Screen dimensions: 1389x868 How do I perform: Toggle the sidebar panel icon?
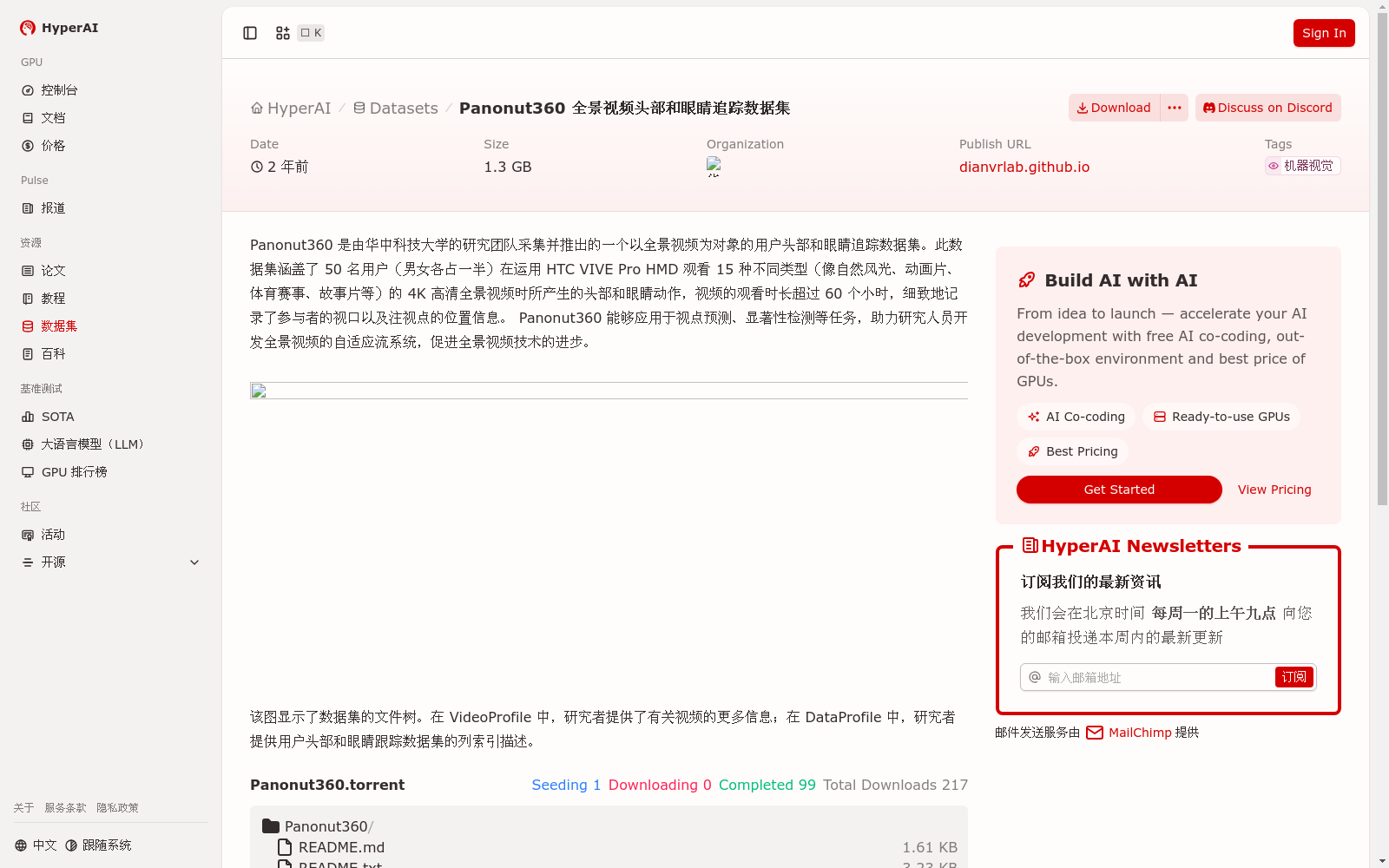click(250, 33)
